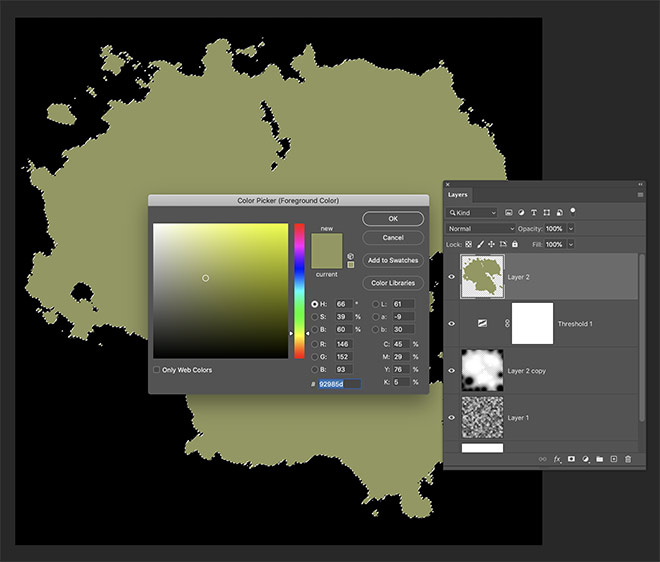Enable the Only Web Colors checkbox
The image size is (660, 562).
(x=157, y=370)
